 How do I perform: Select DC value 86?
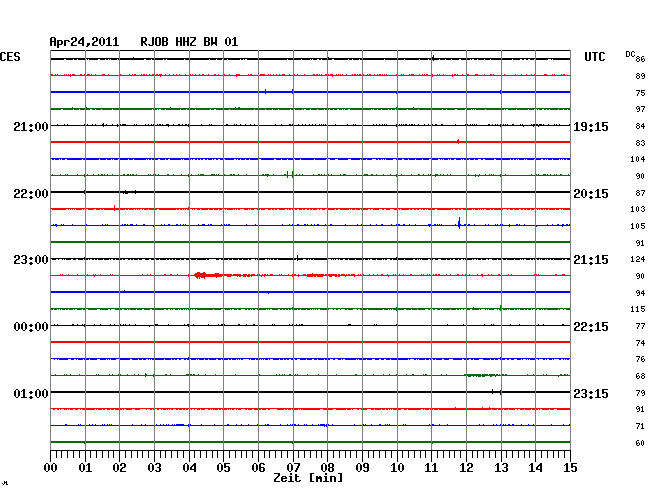(x=640, y=59)
